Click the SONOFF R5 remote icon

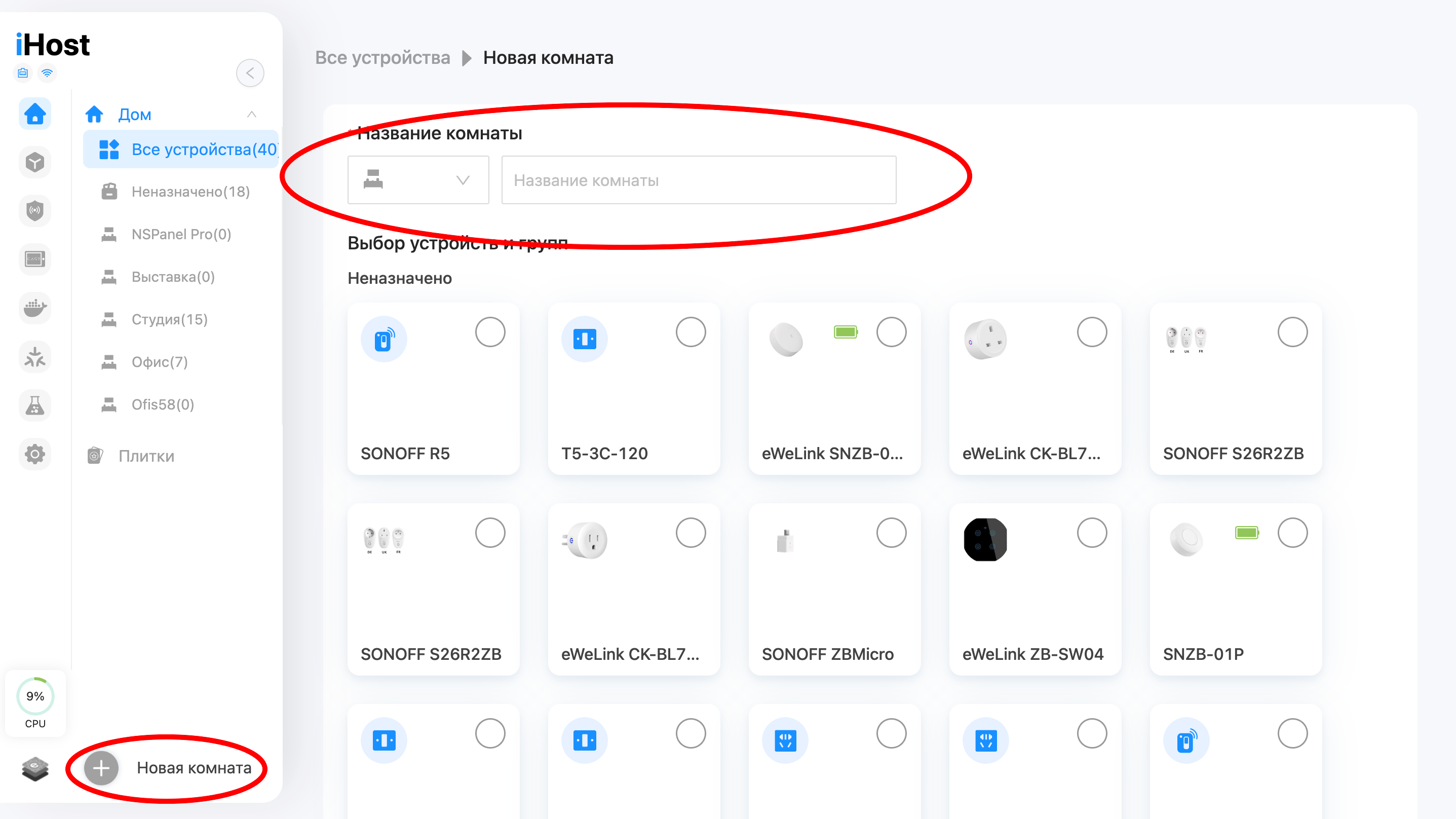coord(384,340)
